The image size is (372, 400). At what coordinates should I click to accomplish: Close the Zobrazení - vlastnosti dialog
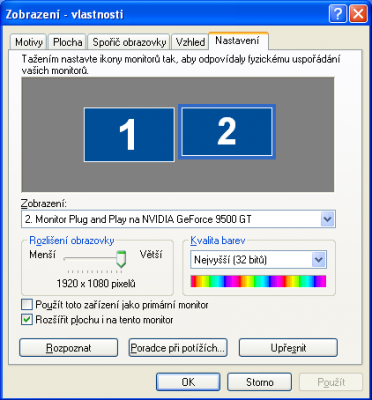click(358, 14)
